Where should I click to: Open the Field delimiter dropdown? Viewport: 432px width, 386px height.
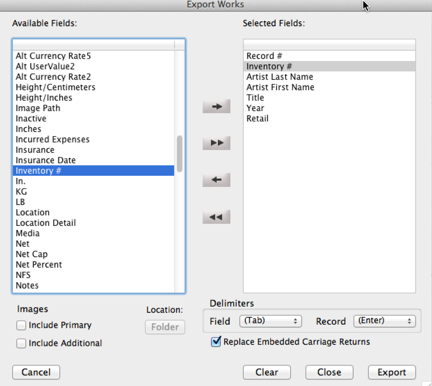click(x=270, y=321)
